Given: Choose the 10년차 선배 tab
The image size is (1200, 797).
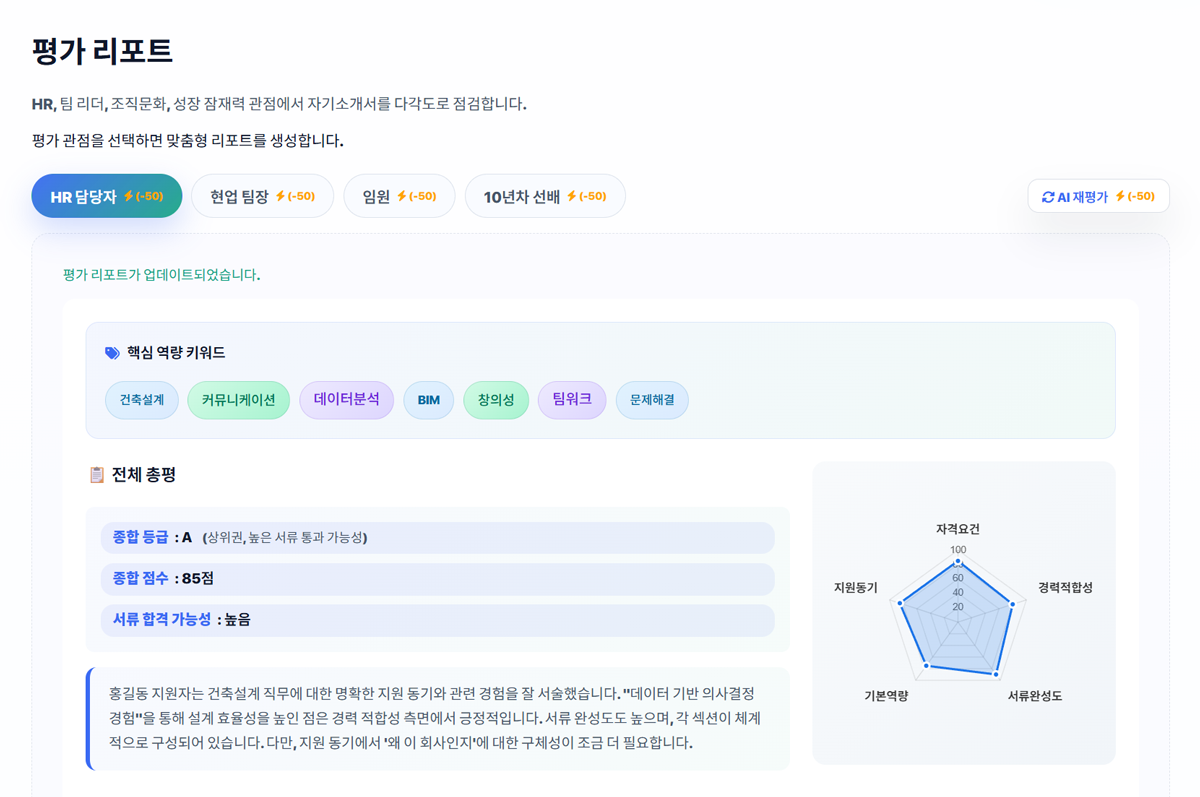Looking at the screenshot, I should (x=544, y=196).
